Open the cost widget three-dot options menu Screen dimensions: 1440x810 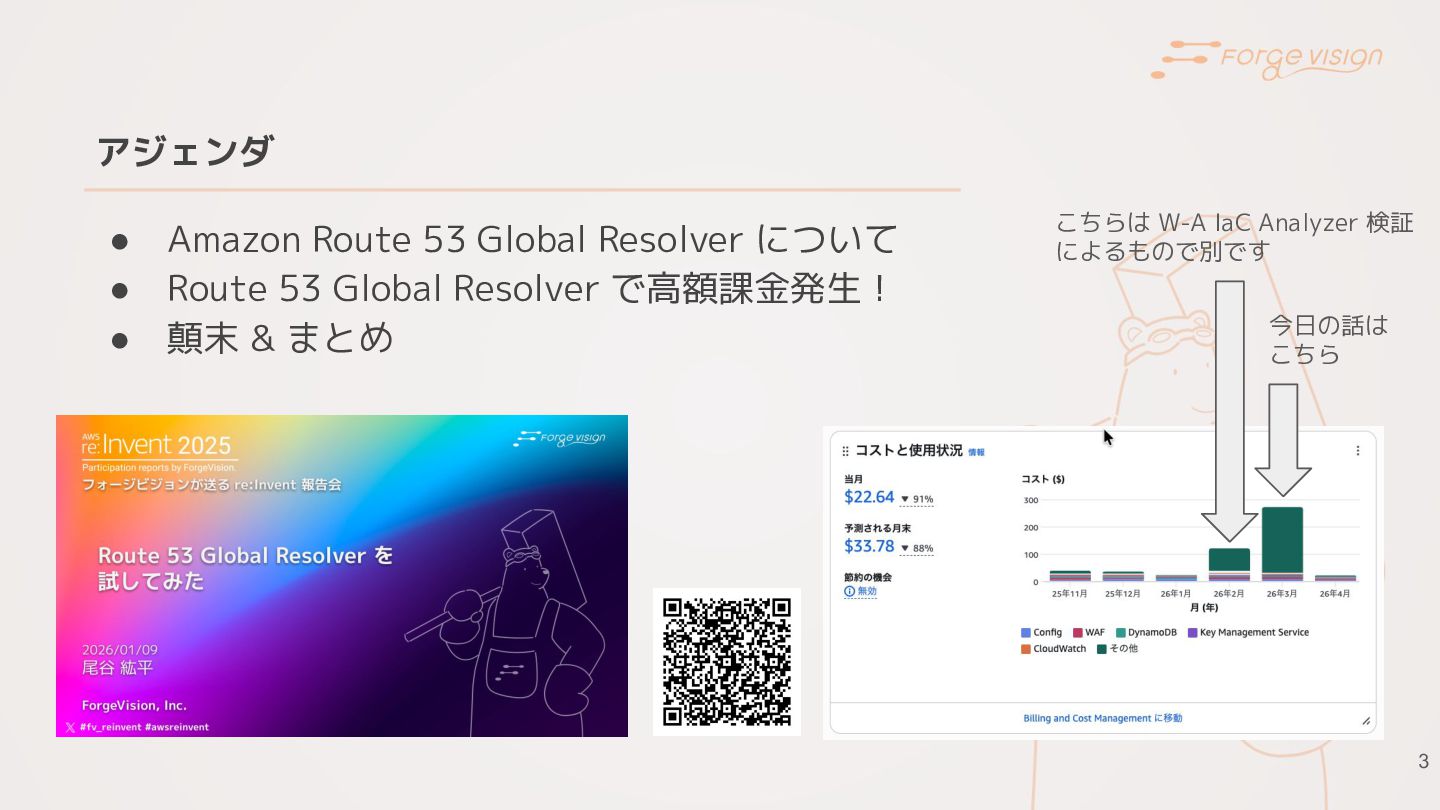[x=1357, y=451]
